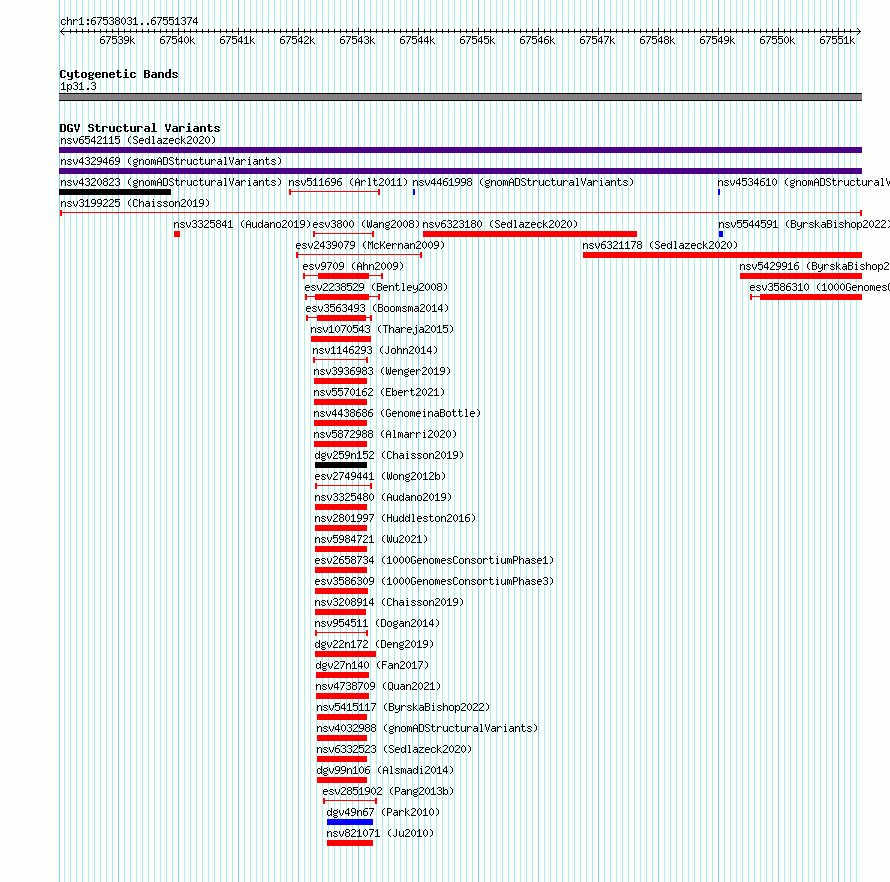Viewport: 890px width, 882px height.
Task: Select nsv3325480 (Audano2019) label
Action: 383,497
